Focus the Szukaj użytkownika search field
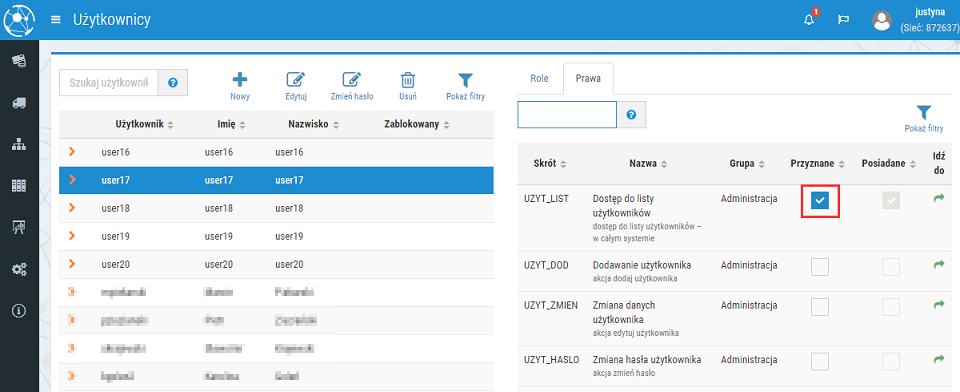 [109, 83]
